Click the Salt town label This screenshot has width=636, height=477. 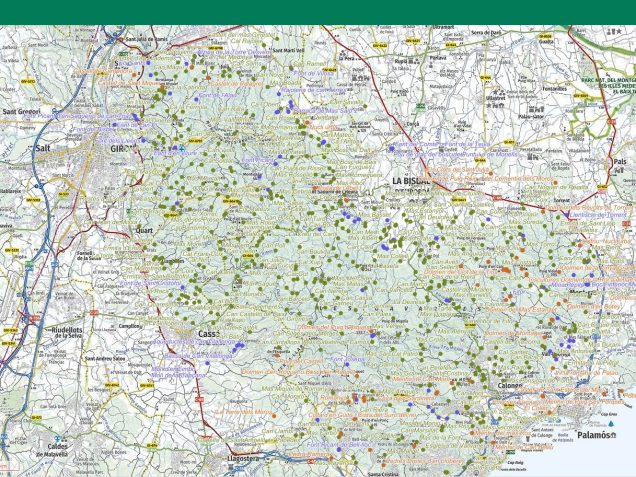coord(42,146)
